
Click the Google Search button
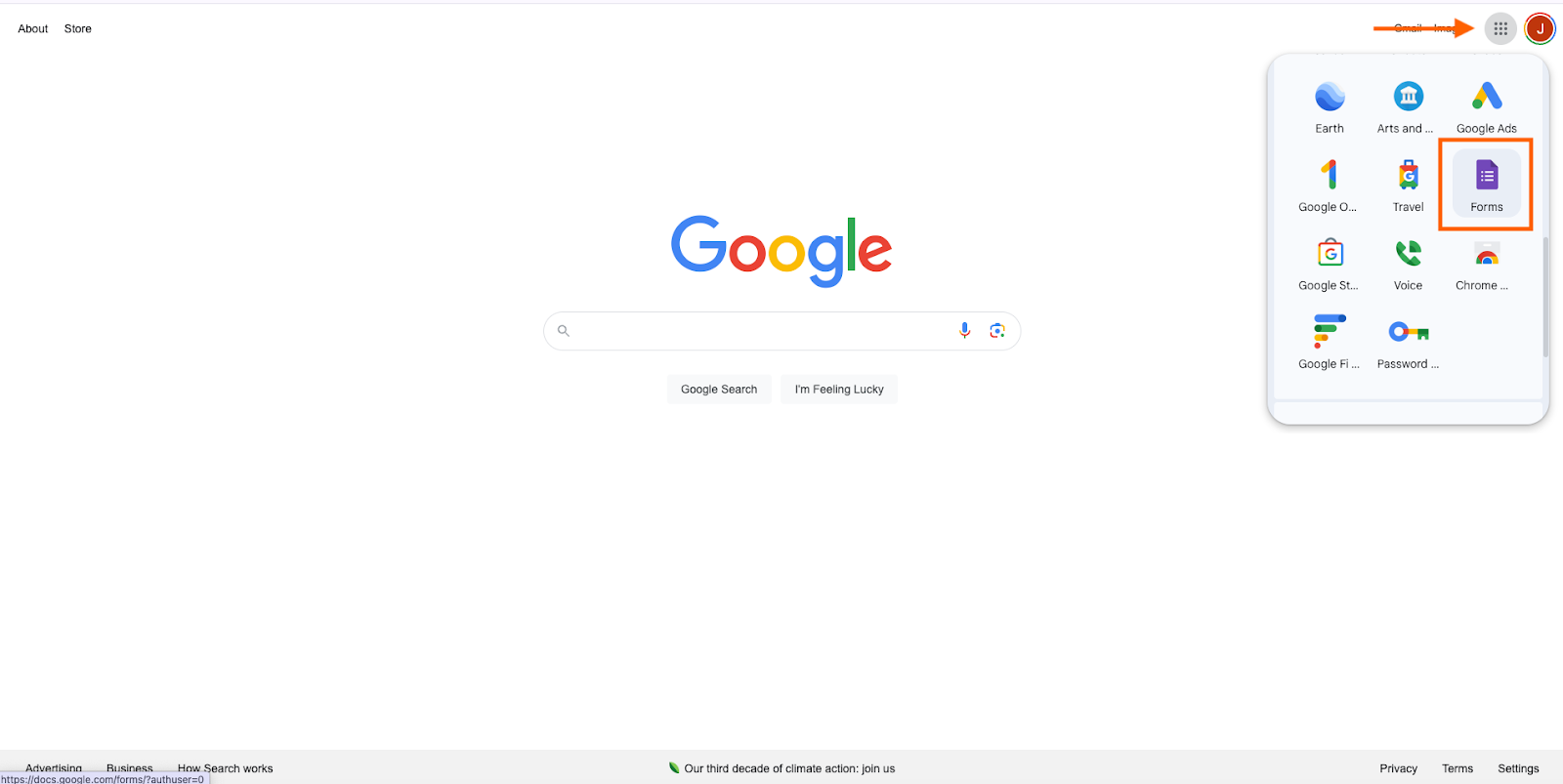coord(719,389)
